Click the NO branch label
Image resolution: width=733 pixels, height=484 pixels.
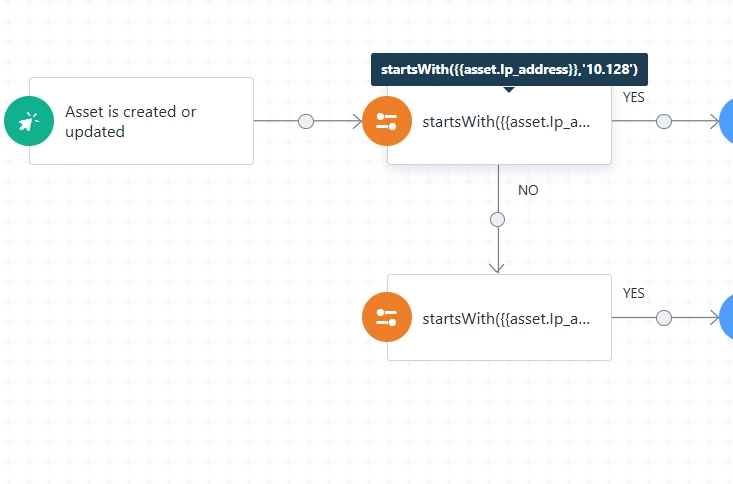pos(528,190)
